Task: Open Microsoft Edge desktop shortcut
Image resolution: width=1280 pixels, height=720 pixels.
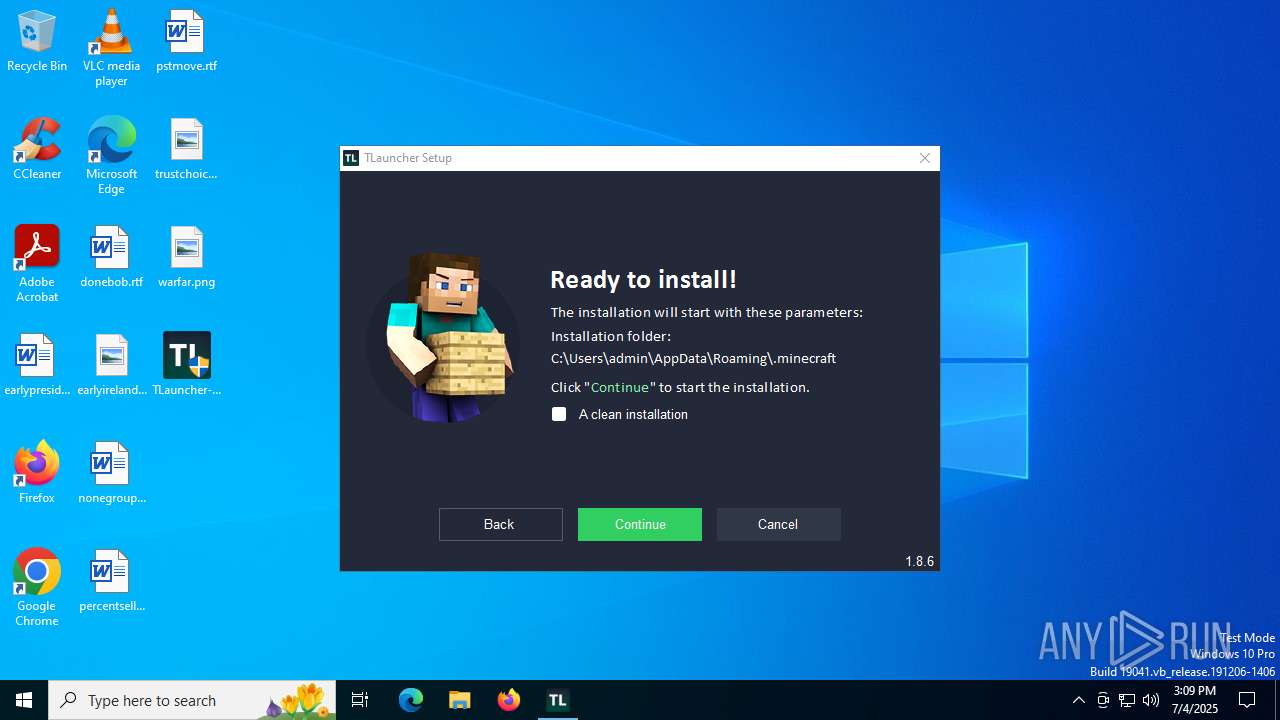Action: tap(111, 155)
